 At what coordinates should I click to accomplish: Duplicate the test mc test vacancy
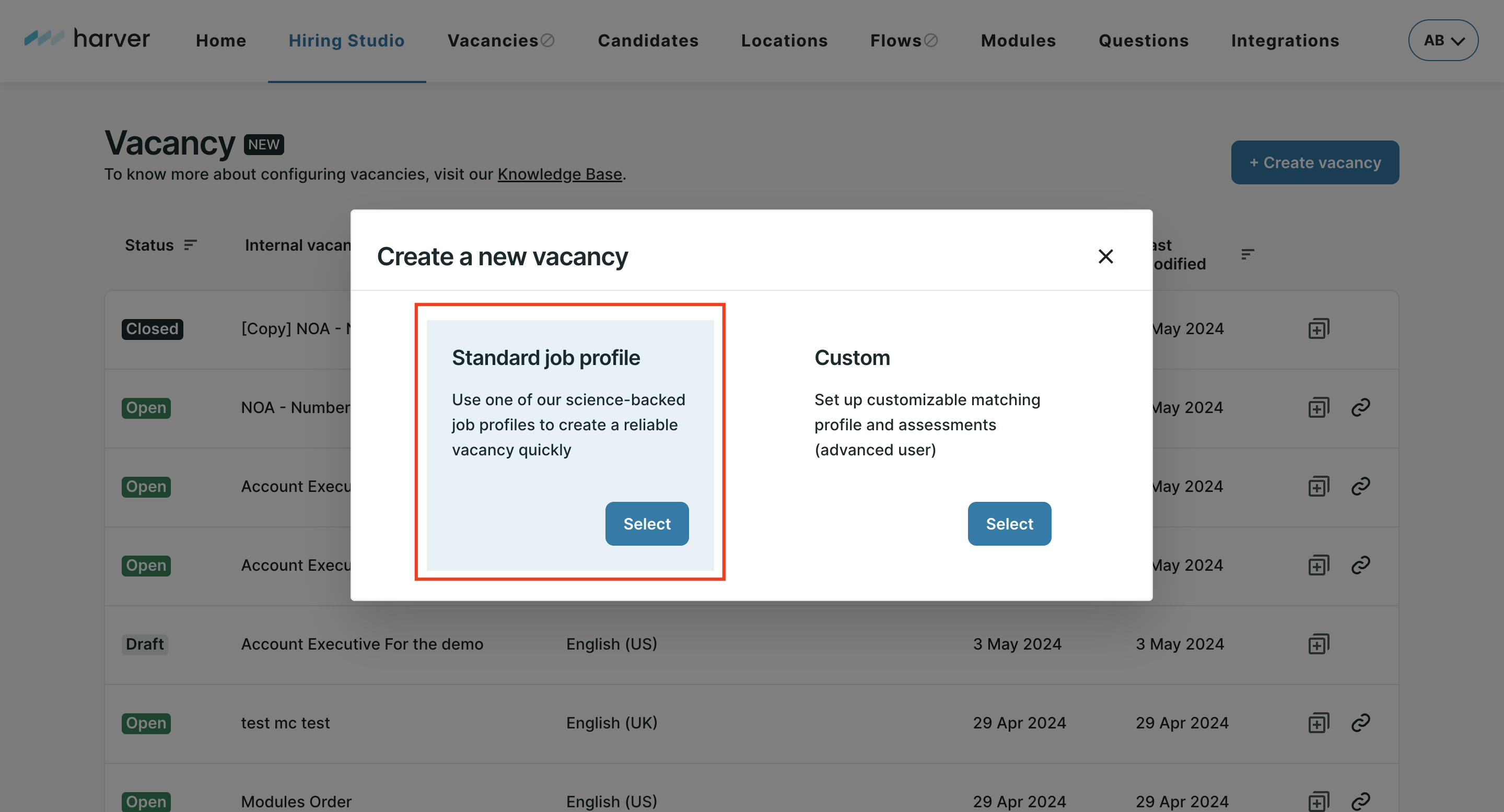pos(1319,723)
